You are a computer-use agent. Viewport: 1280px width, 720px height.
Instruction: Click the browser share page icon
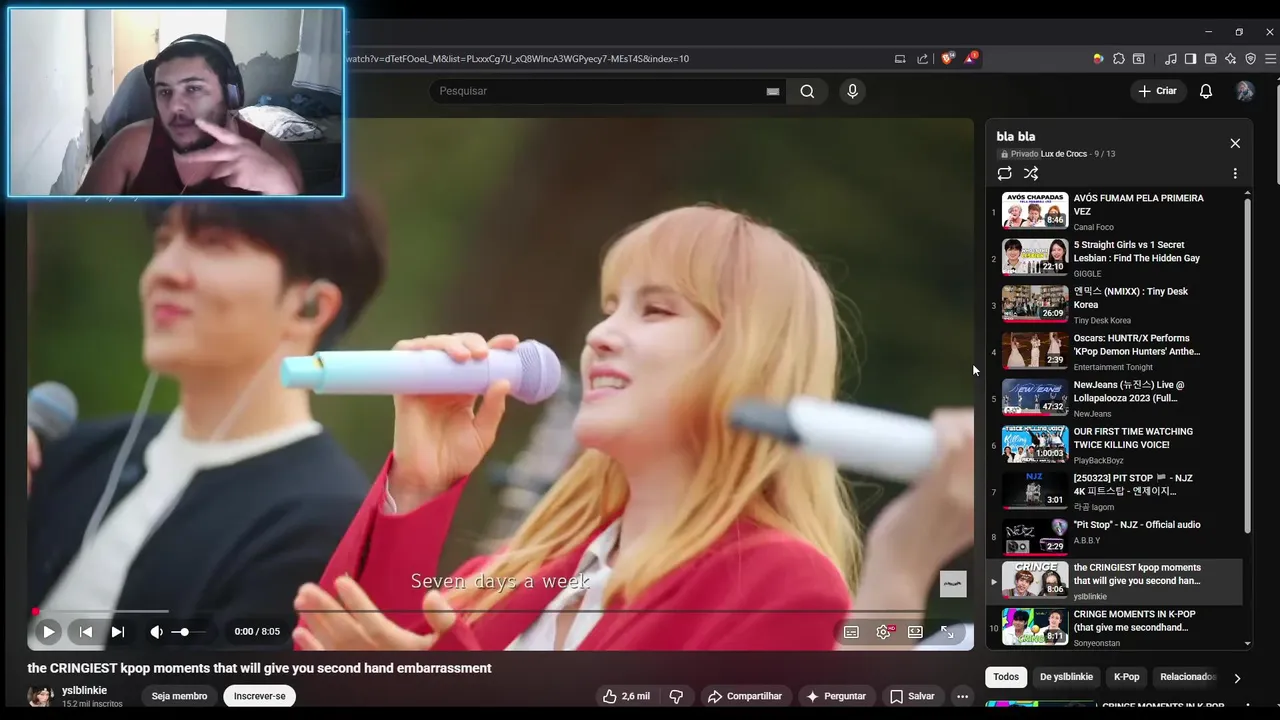922,59
